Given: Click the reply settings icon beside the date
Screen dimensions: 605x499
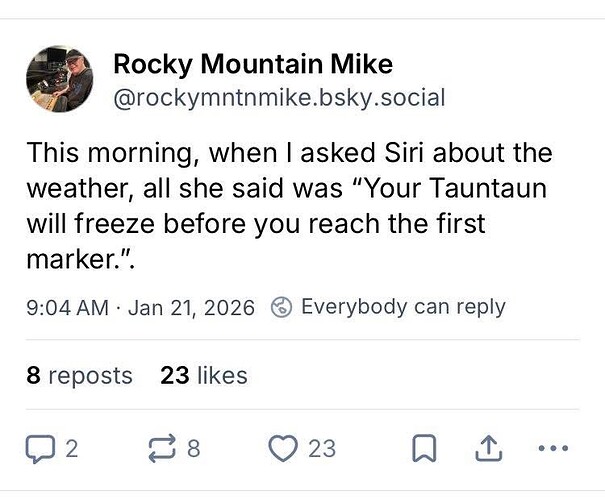Looking at the screenshot, I should click(282, 307).
